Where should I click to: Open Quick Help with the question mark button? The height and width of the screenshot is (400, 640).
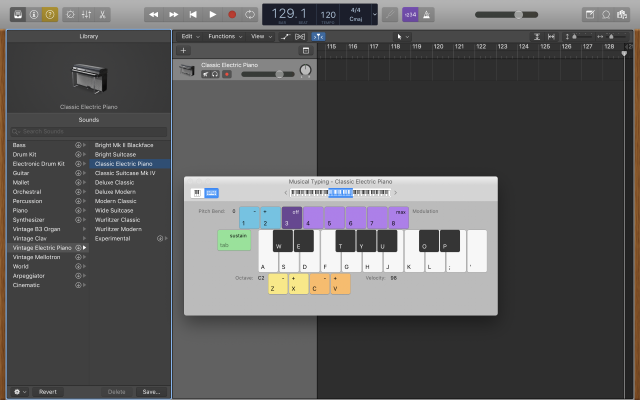[x=50, y=15]
